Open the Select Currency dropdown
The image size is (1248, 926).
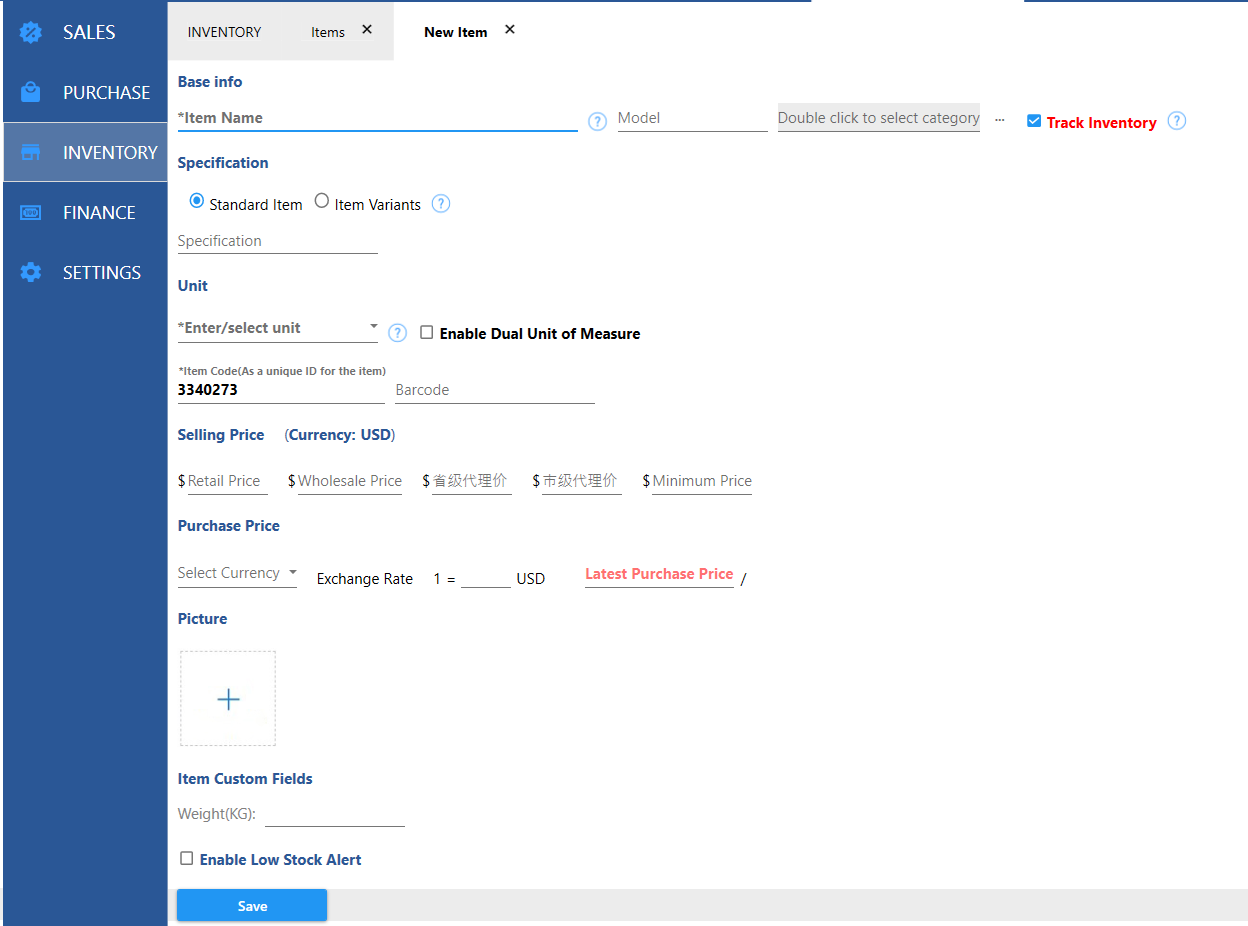[x=292, y=573]
